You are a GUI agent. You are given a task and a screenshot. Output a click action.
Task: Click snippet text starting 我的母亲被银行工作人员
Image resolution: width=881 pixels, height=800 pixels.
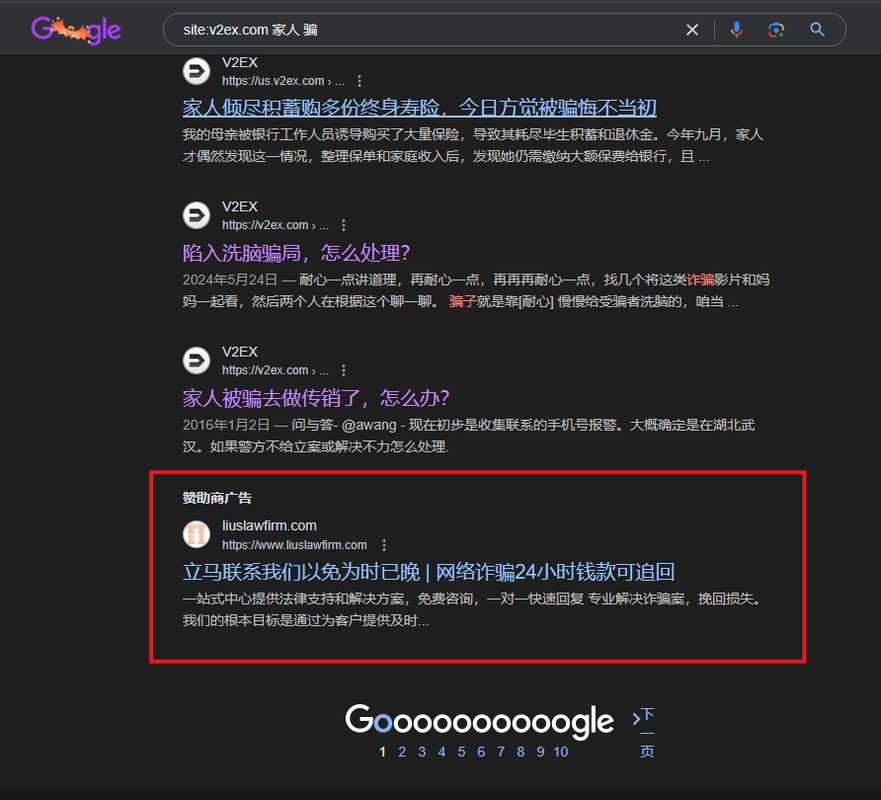[x=473, y=145]
